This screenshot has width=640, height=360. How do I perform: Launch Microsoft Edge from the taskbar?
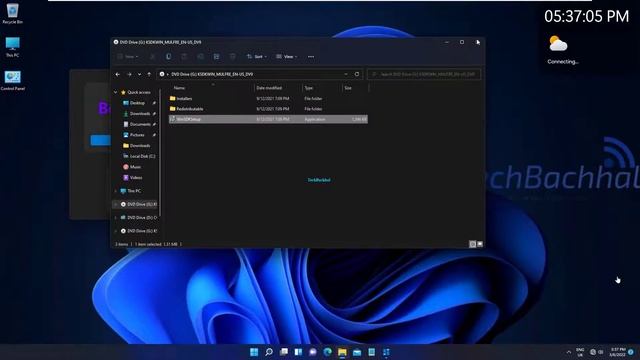[327, 352]
